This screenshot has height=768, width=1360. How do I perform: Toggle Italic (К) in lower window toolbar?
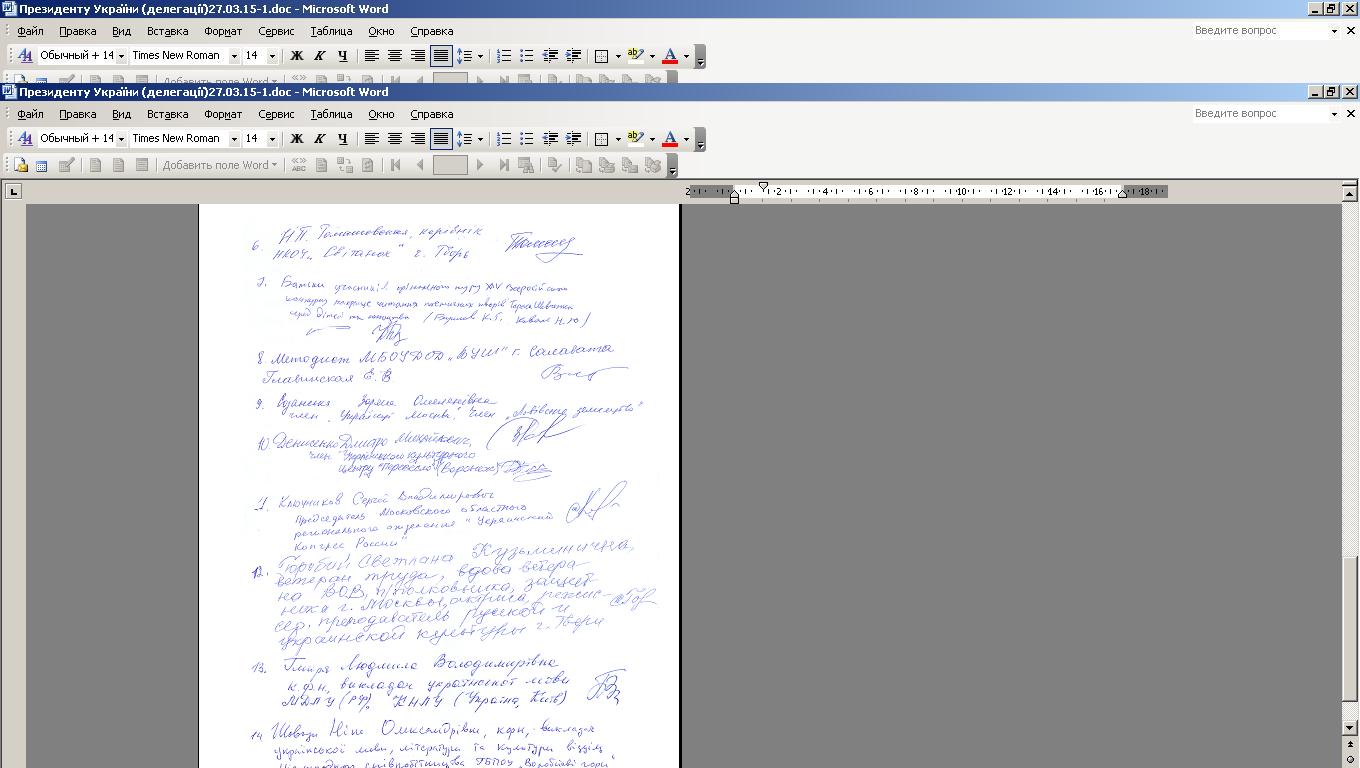319,139
